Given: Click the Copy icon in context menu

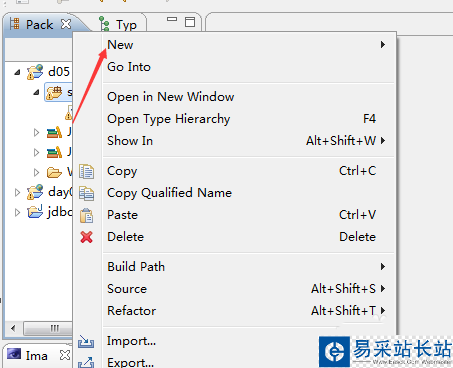Looking at the screenshot, I should (x=86, y=171).
